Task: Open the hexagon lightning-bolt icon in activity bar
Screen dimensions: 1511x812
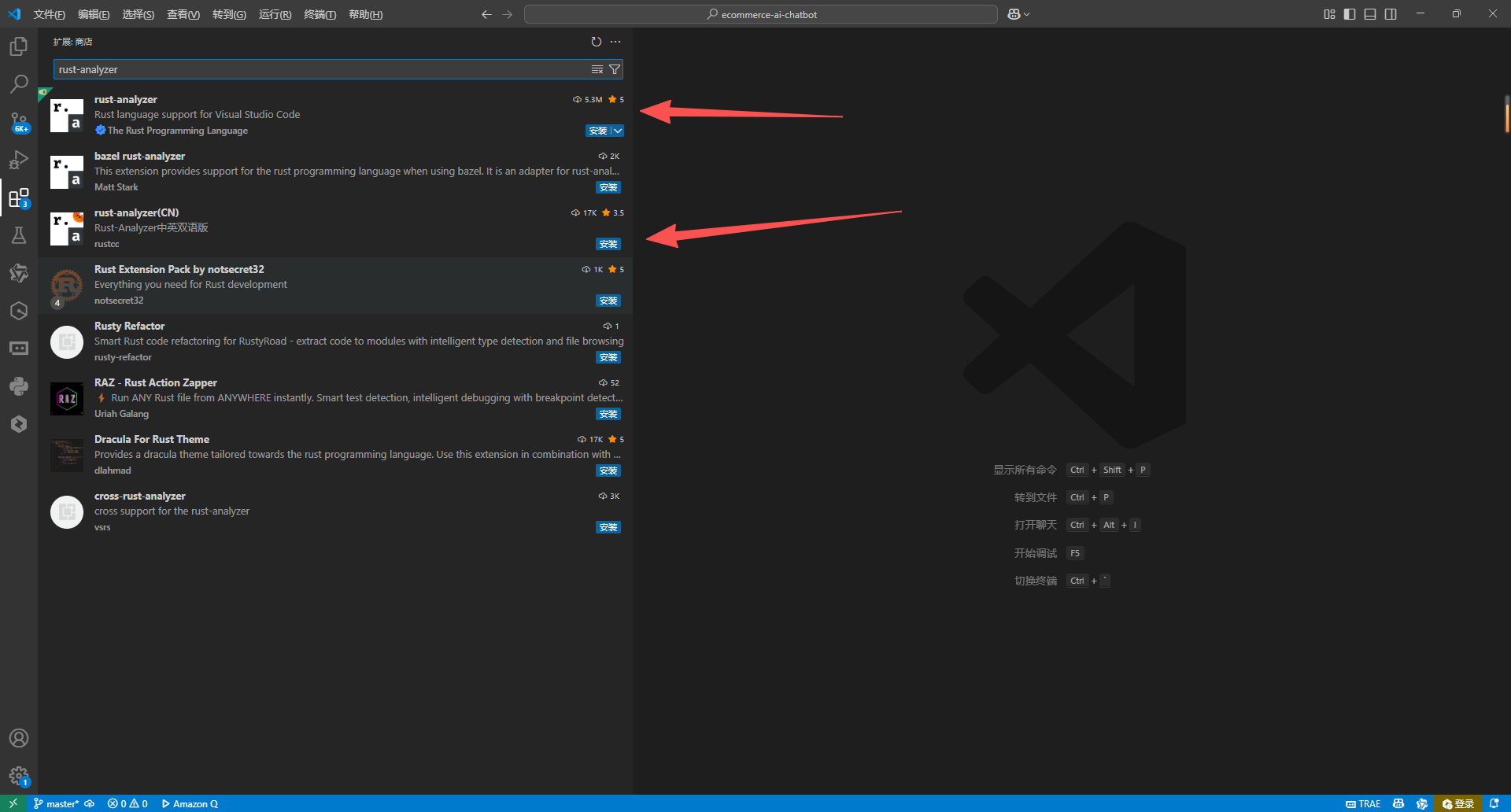Action: tap(19, 424)
